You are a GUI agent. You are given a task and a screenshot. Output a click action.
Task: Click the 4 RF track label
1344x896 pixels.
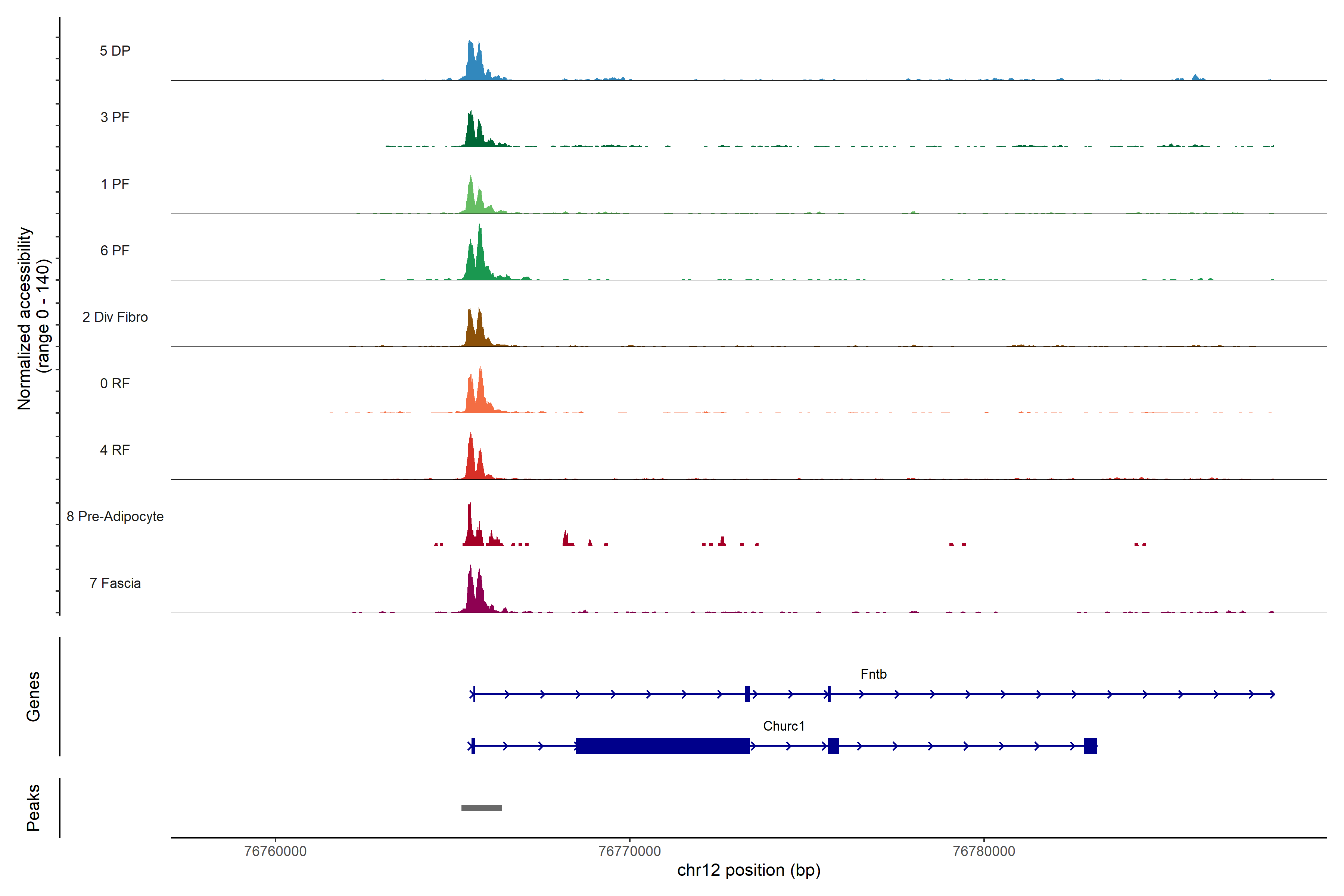point(115,450)
